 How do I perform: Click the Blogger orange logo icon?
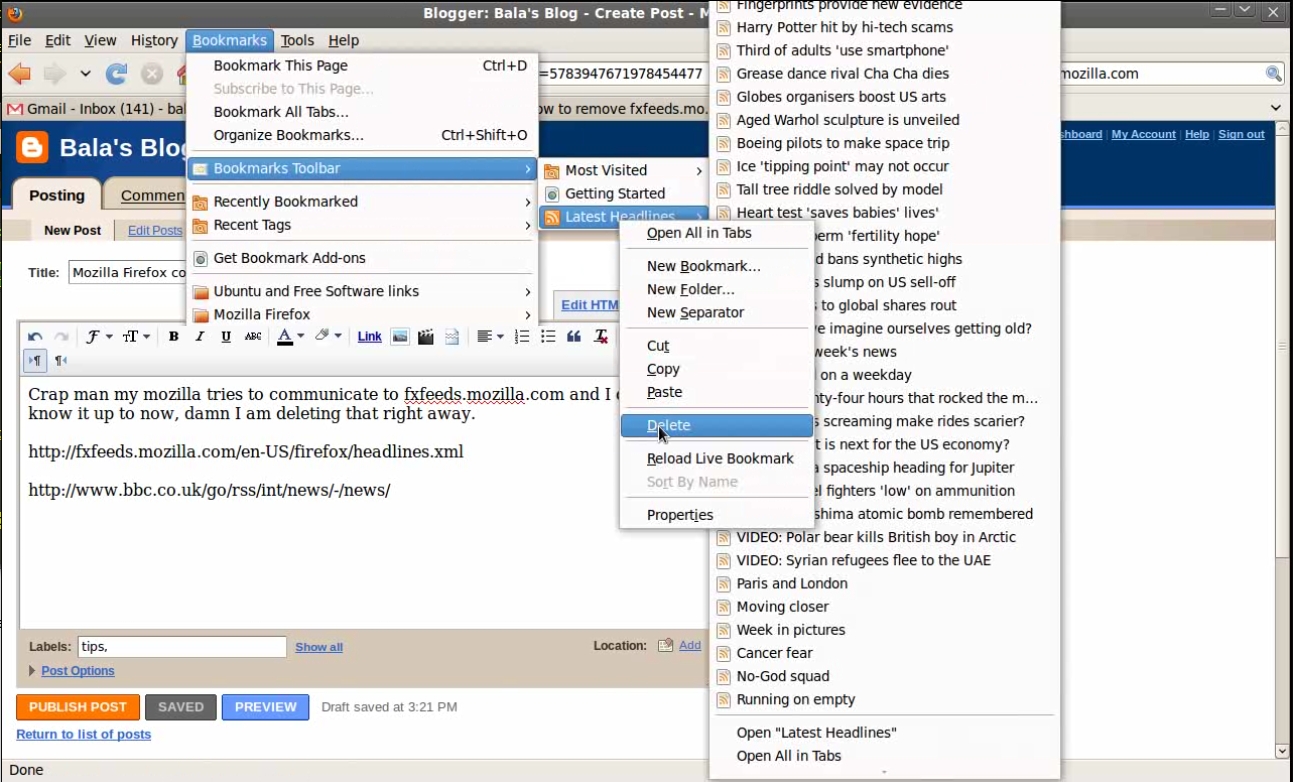(32, 148)
